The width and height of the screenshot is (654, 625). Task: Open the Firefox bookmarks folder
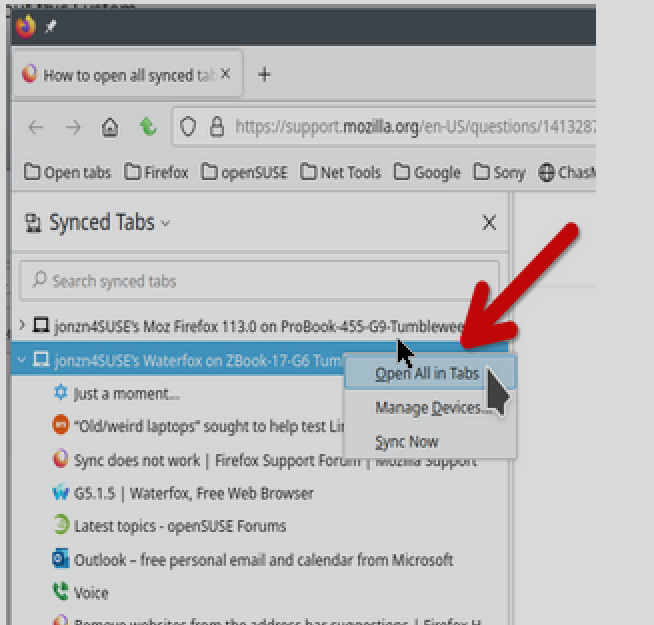pyautogui.click(x=156, y=172)
